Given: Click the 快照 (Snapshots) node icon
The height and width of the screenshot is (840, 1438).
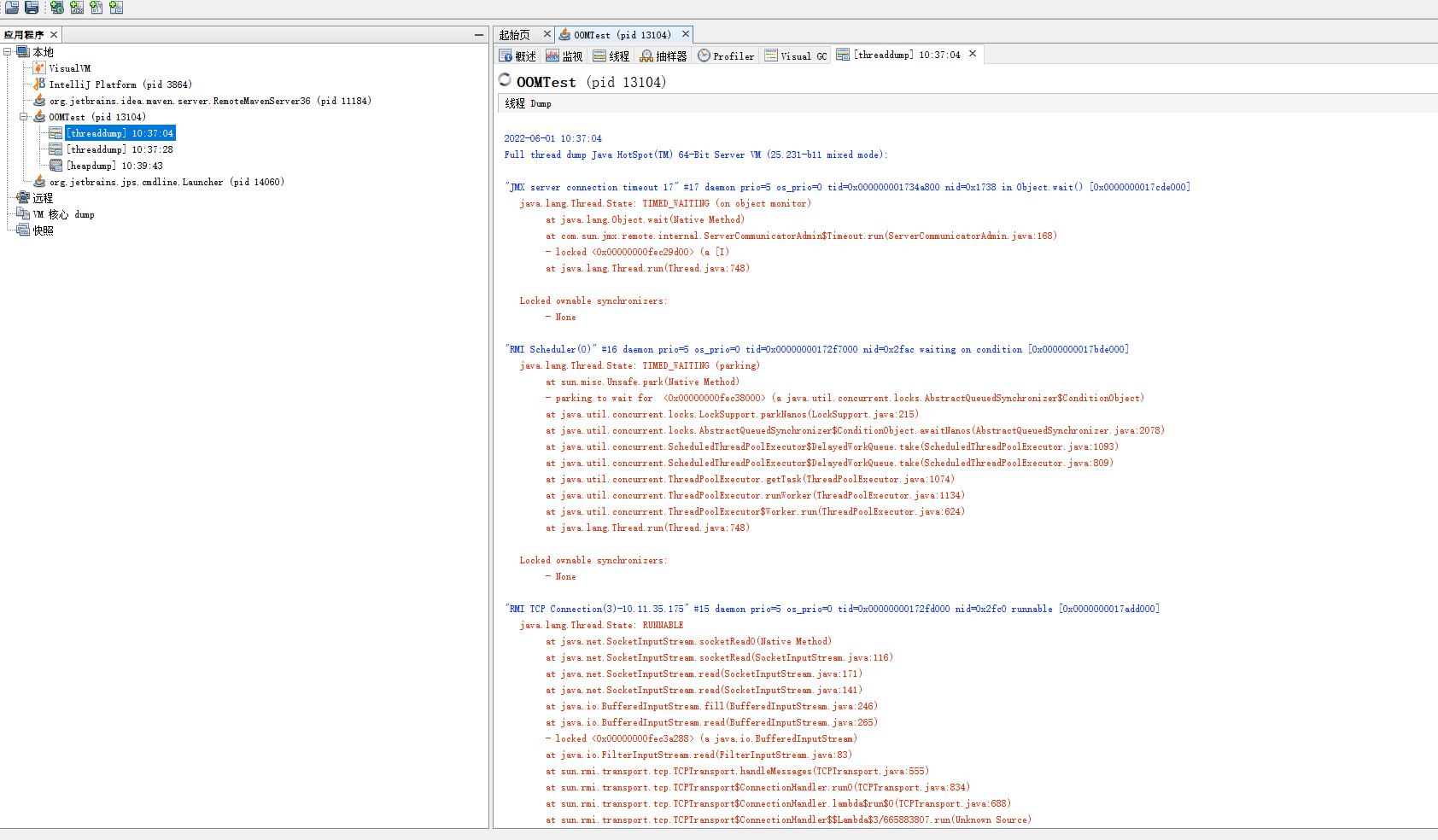Looking at the screenshot, I should click(23, 230).
